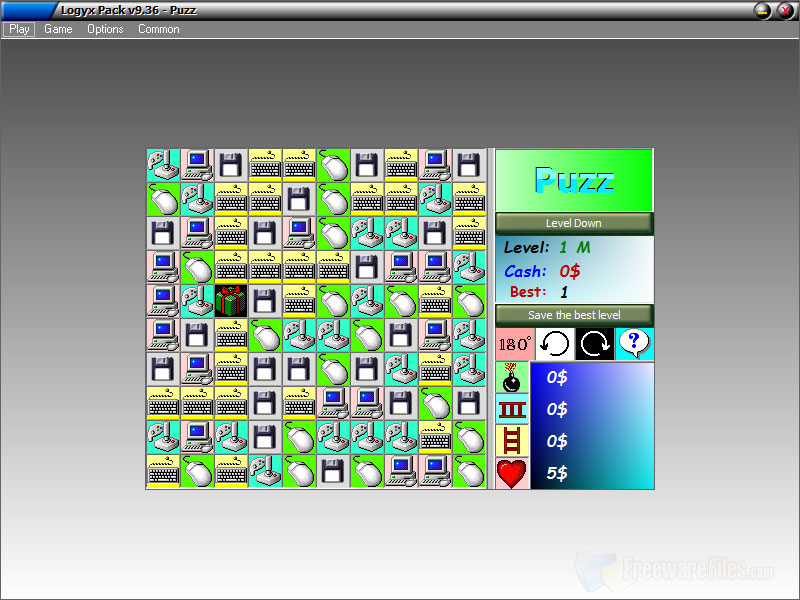The image size is (800, 600).
Task: Open the Game menu
Action: [57, 29]
